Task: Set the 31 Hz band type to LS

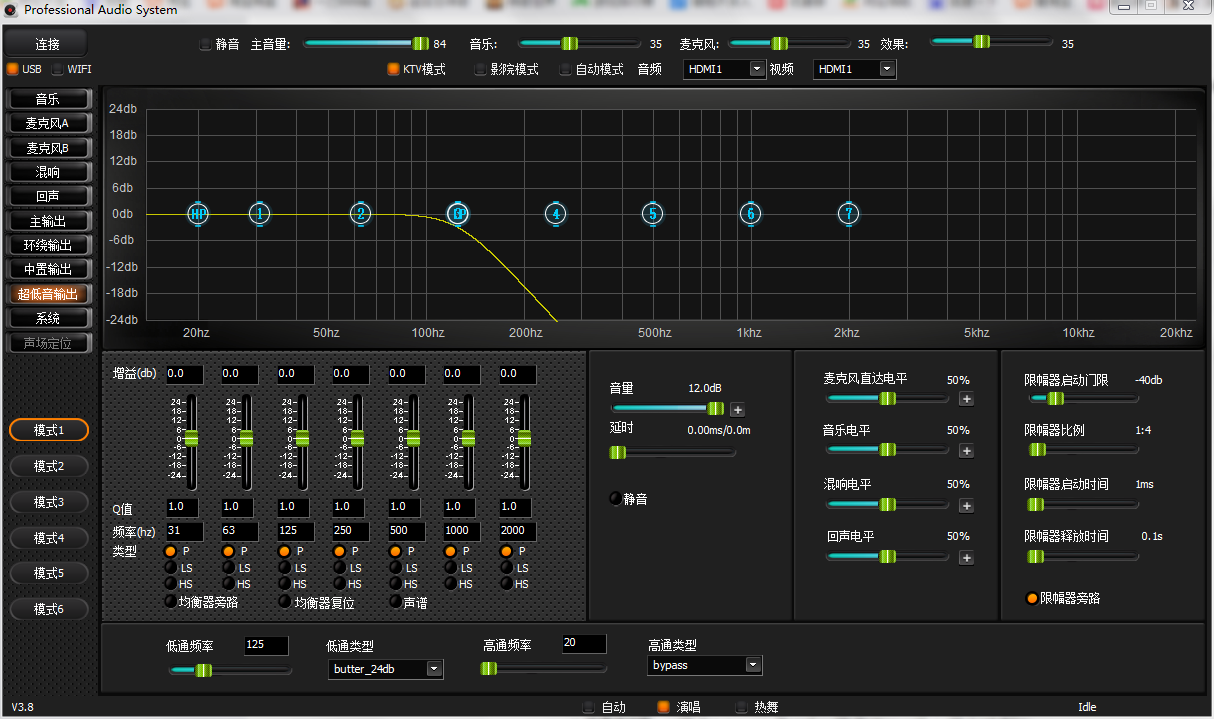Action: (171, 568)
